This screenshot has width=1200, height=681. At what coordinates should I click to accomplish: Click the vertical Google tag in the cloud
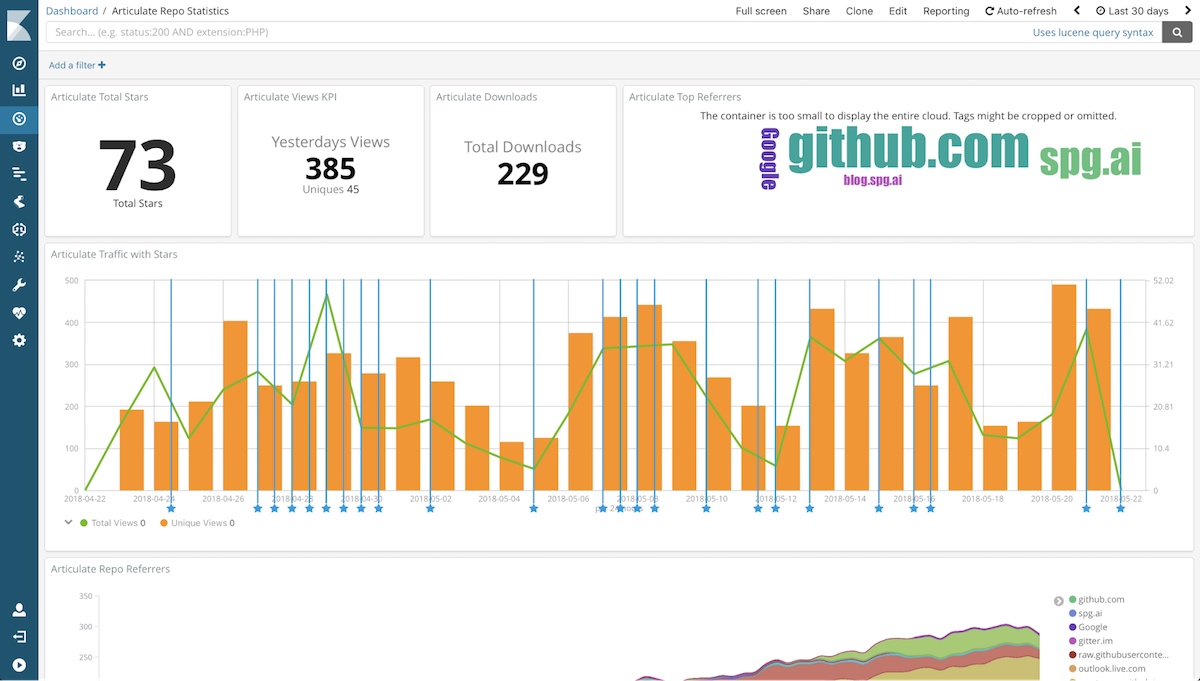coord(769,158)
